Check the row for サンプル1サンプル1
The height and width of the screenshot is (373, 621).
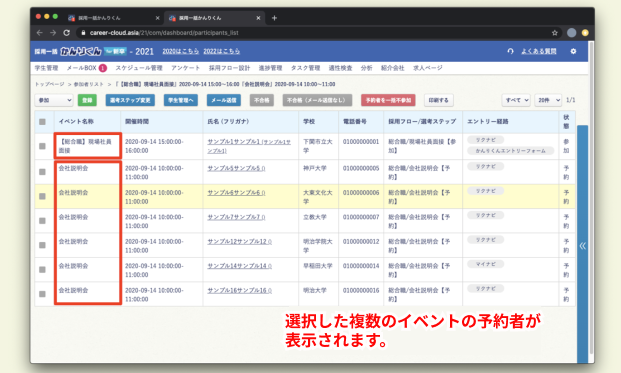tap(42, 146)
